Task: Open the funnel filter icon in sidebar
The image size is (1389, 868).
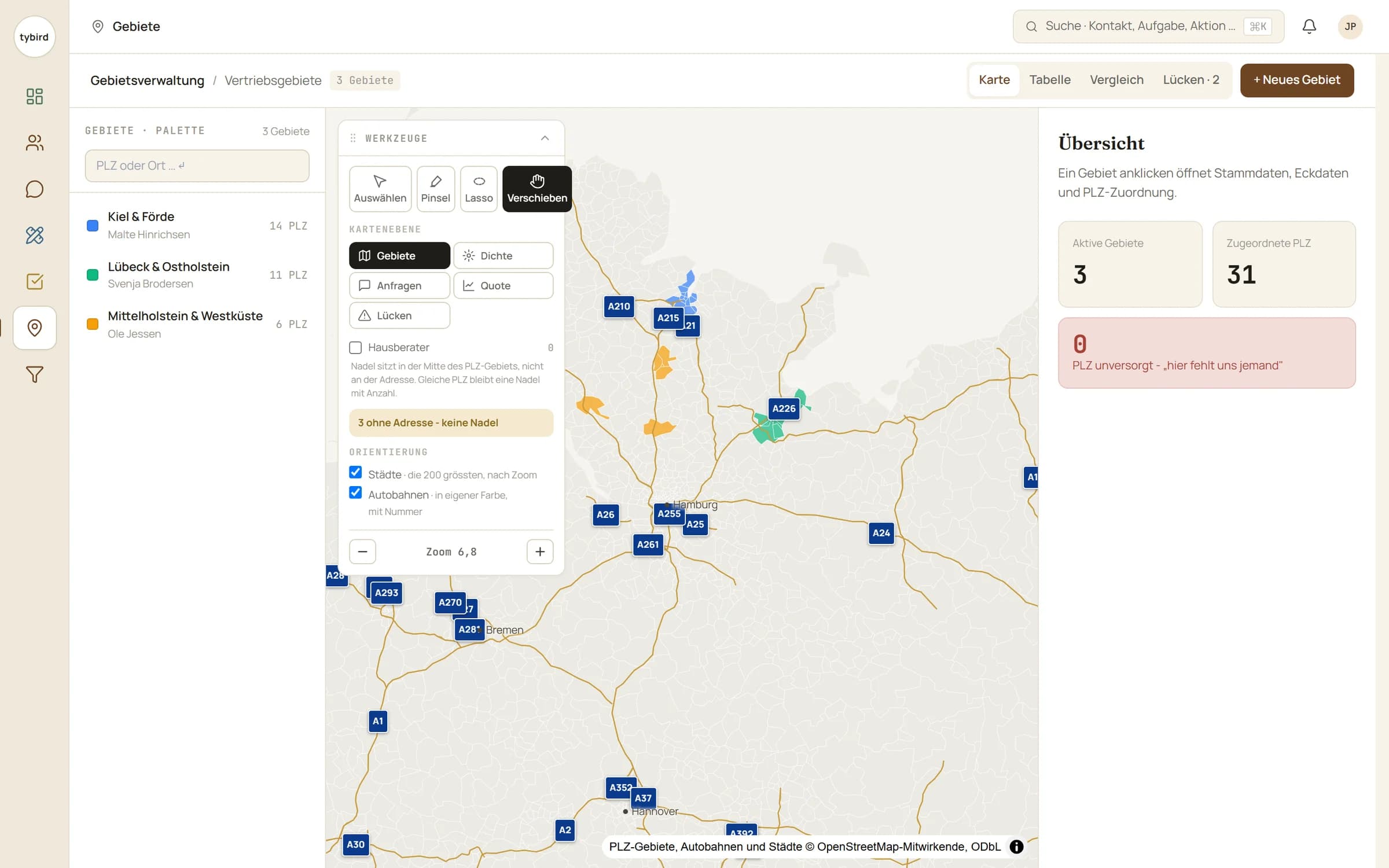Action: coord(35,374)
